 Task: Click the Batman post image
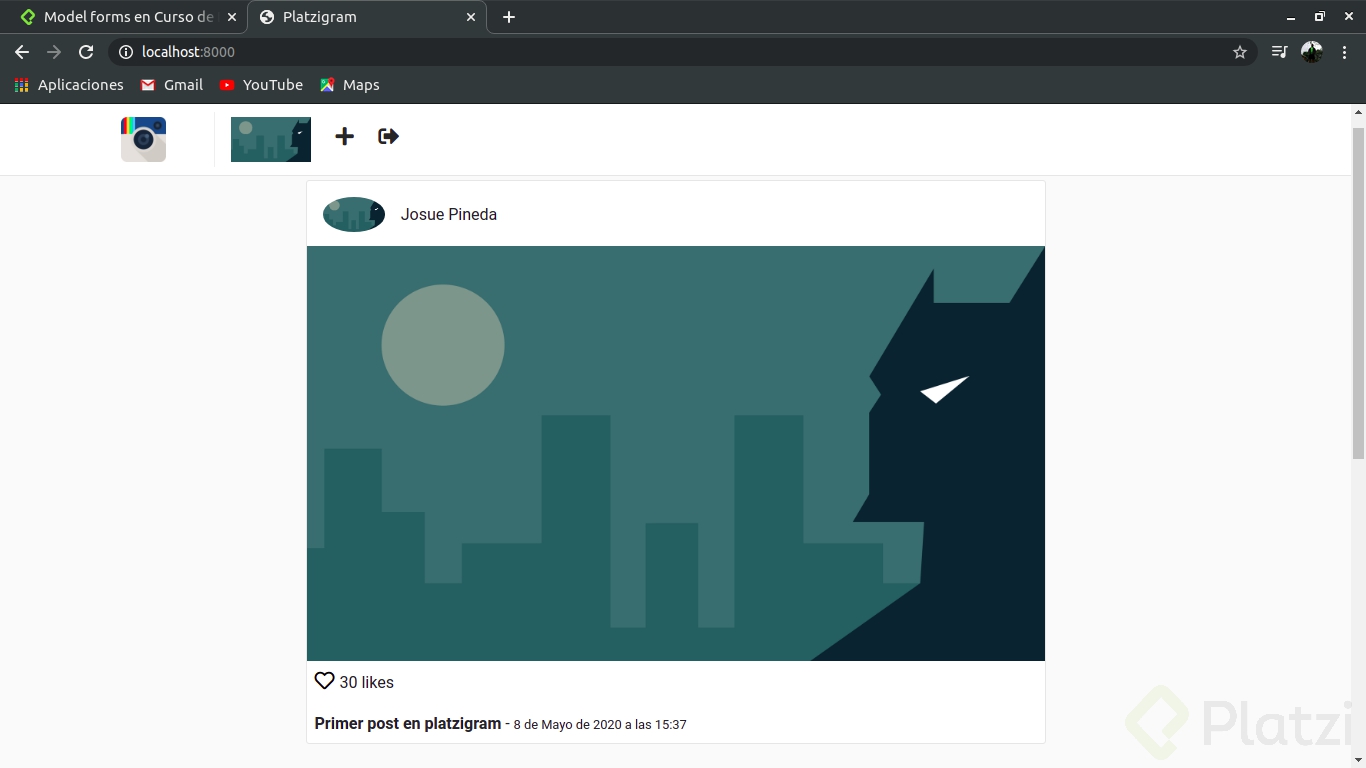(x=676, y=453)
